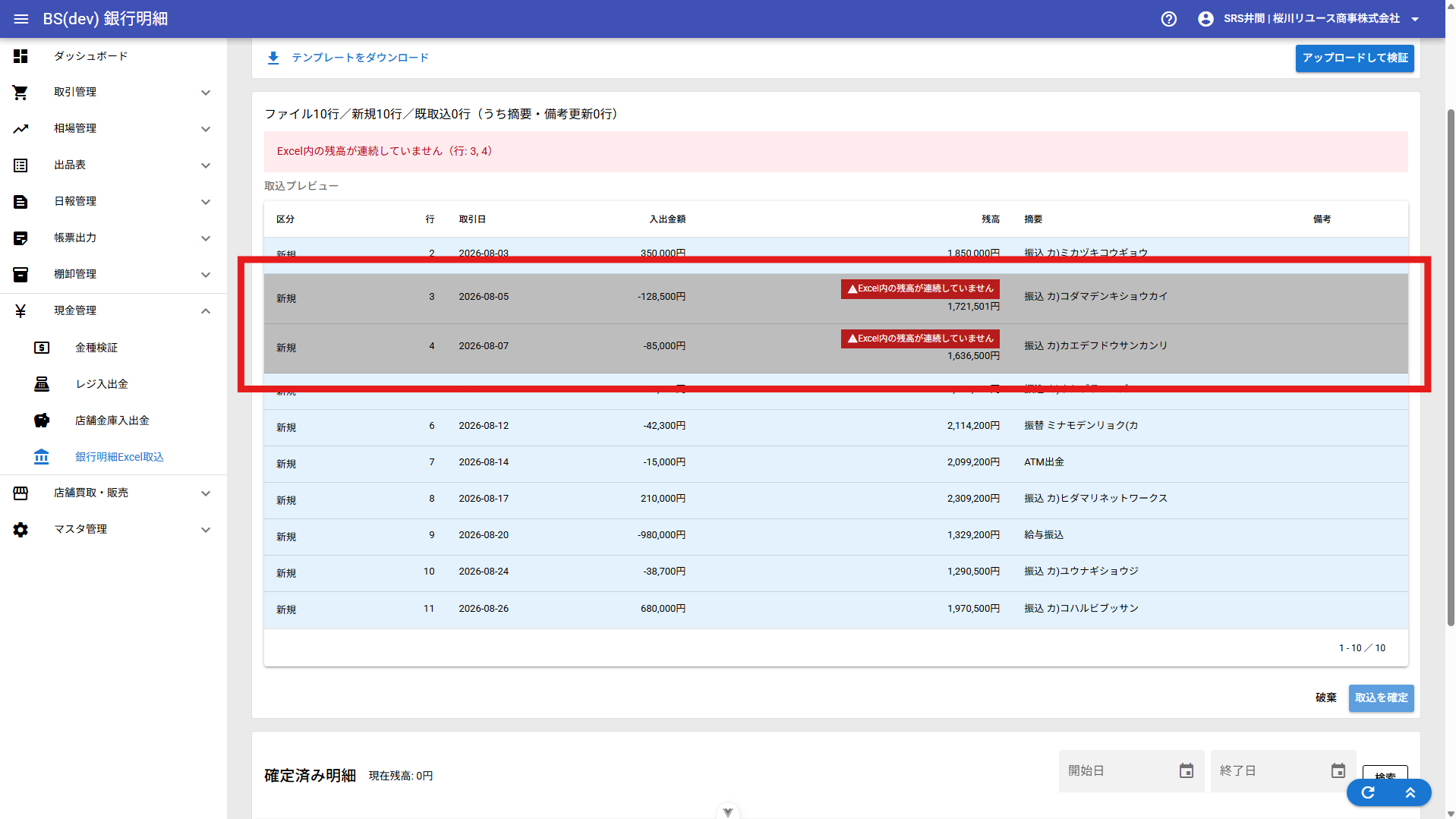
Task: Click the bank building icon
Action: coord(42,457)
